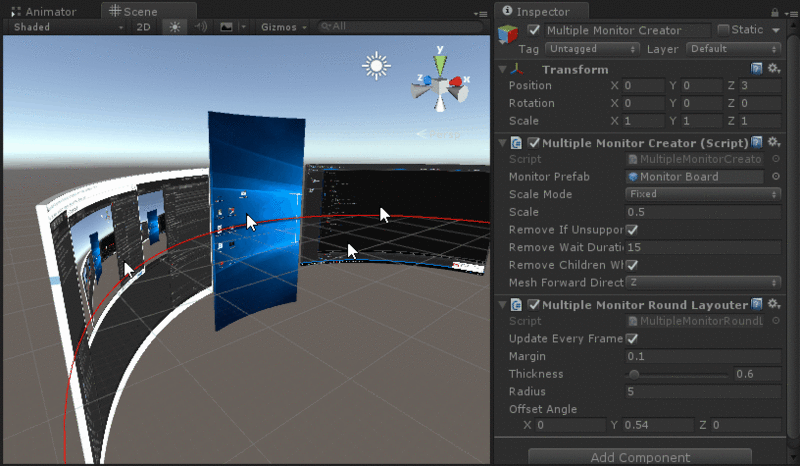Toggle Update Every Frame checkbox
The height and width of the screenshot is (466, 800).
point(632,338)
